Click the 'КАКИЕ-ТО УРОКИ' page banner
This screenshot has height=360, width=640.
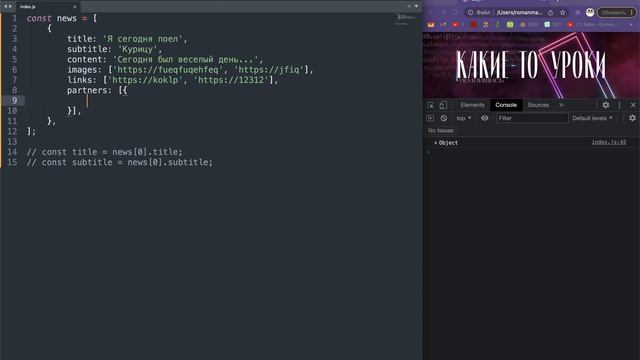(x=531, y=65)
